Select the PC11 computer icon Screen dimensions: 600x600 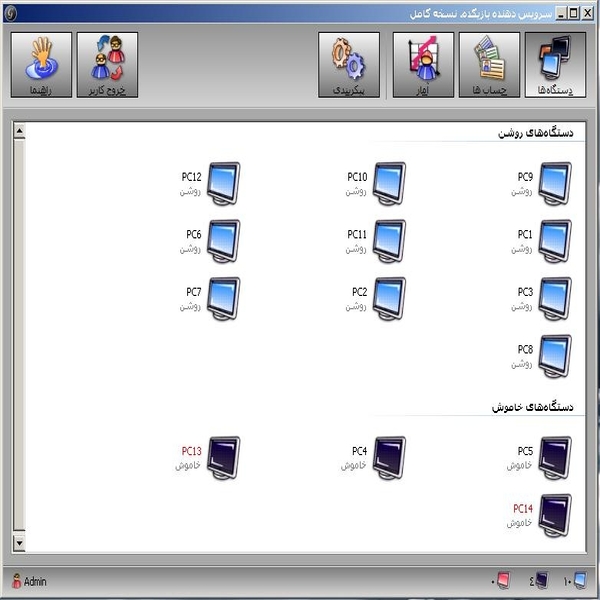[389, 241]
